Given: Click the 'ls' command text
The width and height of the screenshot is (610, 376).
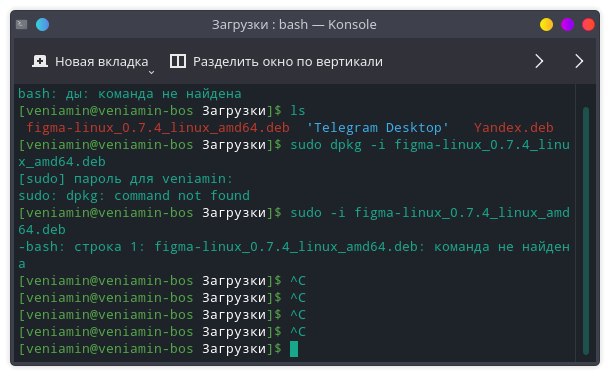Looking at the screenshot, I should (298, 111).
